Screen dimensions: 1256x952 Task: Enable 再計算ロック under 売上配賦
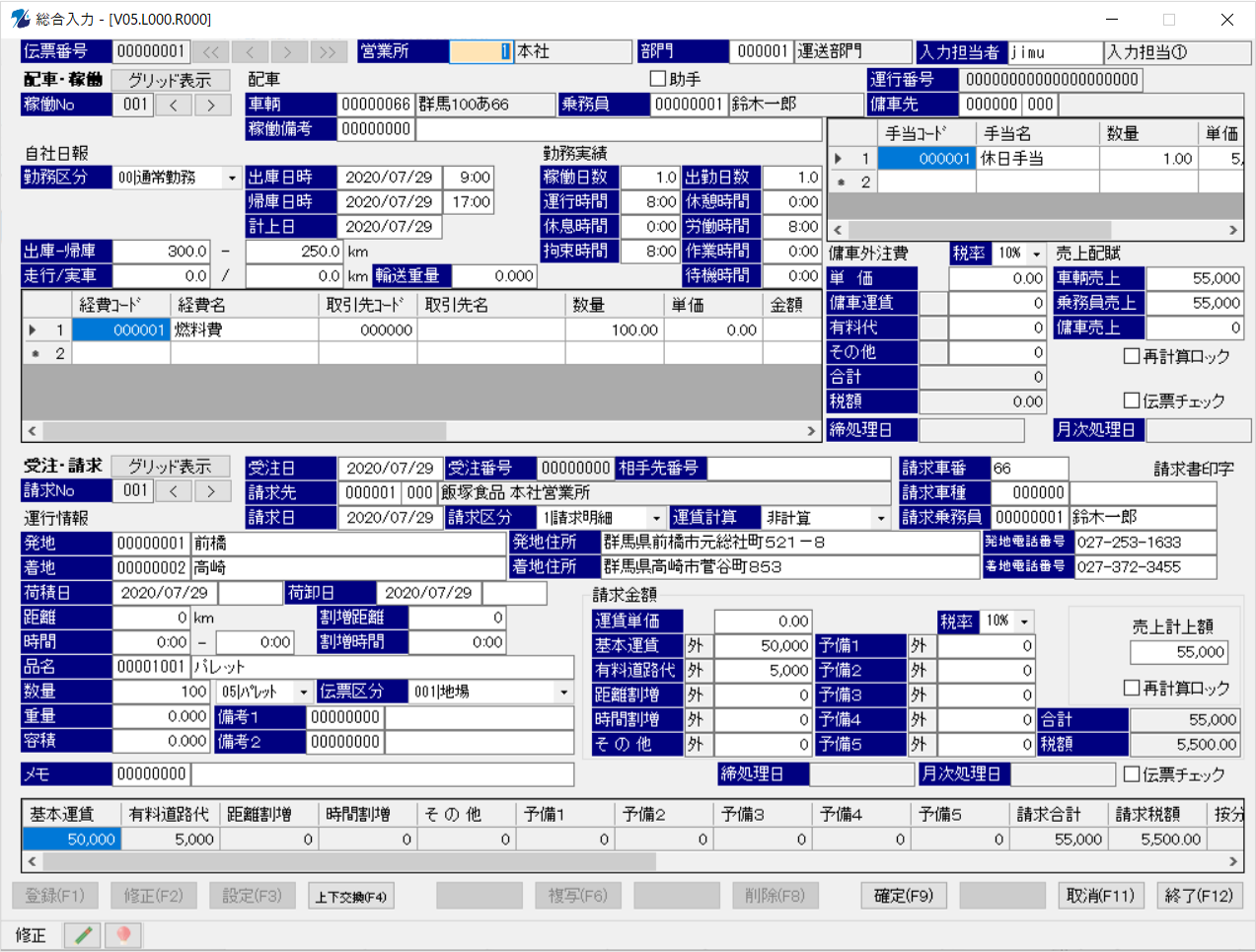1132,356
